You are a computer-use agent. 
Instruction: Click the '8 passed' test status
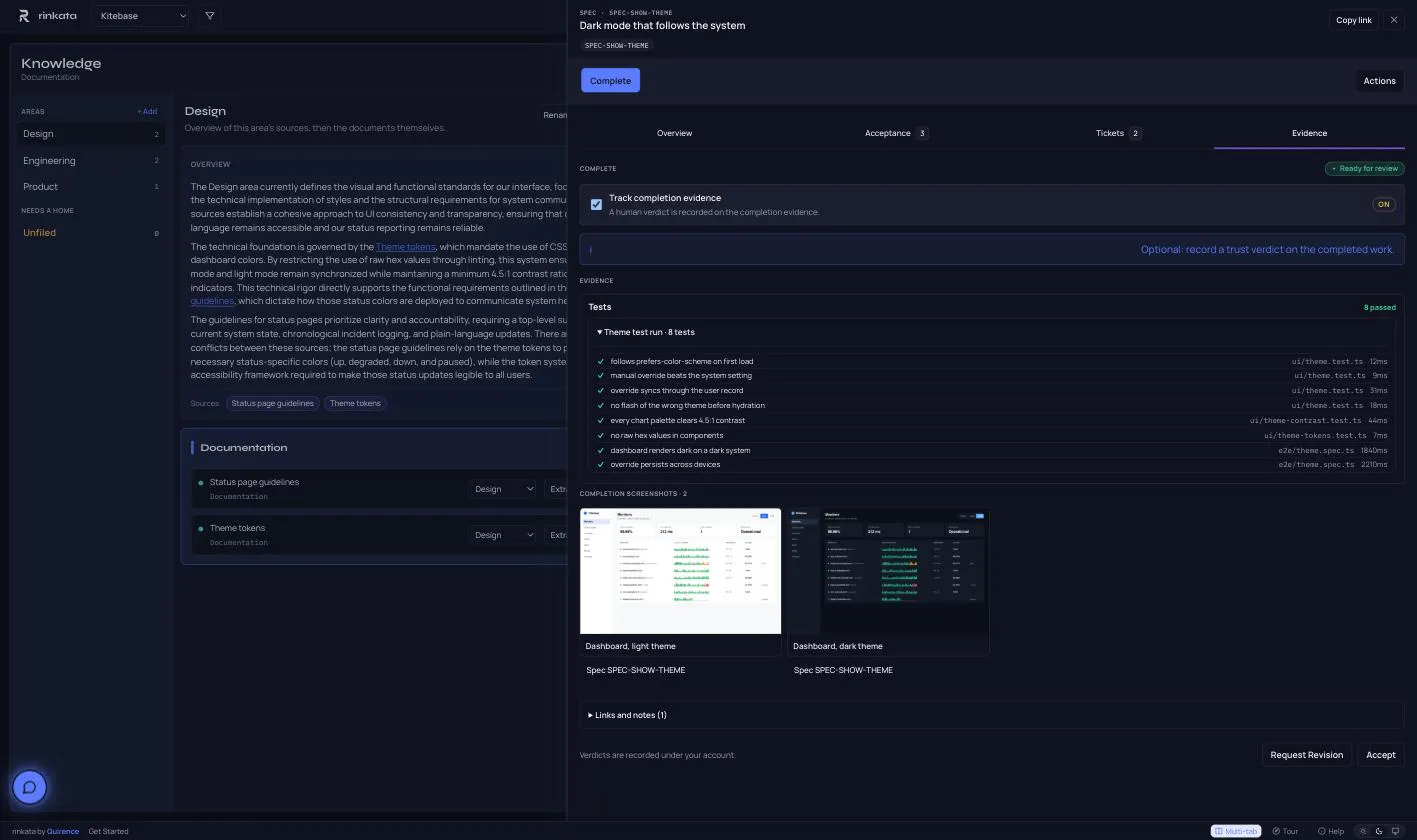[1379, 308]
